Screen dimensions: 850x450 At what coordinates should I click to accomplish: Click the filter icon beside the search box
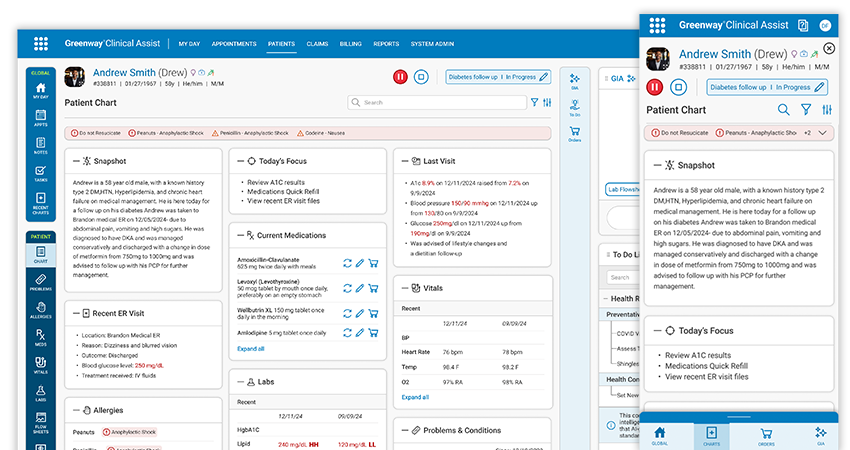tap(535, 102)
